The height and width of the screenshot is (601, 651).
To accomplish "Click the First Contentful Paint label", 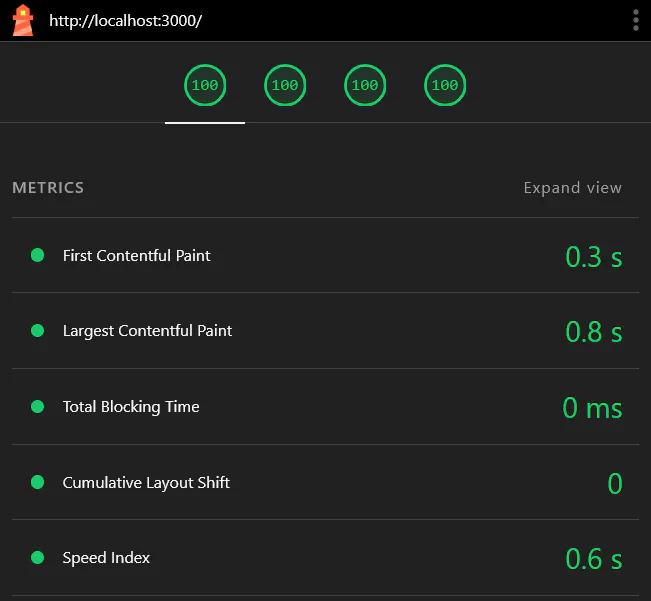I will [x=137, y=256].
